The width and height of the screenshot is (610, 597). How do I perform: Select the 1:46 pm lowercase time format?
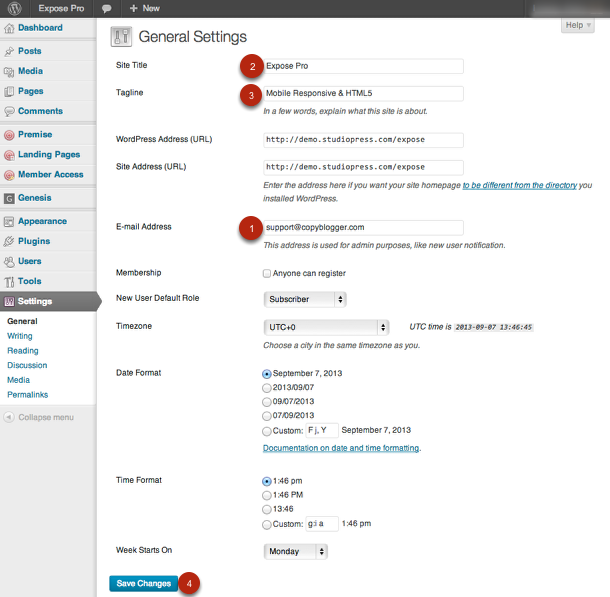pos(266,481)
